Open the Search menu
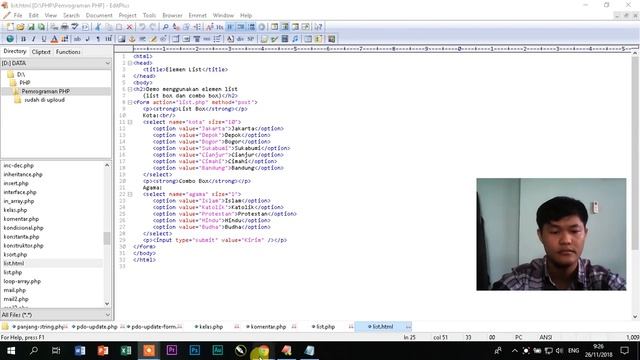Image resolution: width=640 pixels, height=360 pixels. [x=71, y=16]
